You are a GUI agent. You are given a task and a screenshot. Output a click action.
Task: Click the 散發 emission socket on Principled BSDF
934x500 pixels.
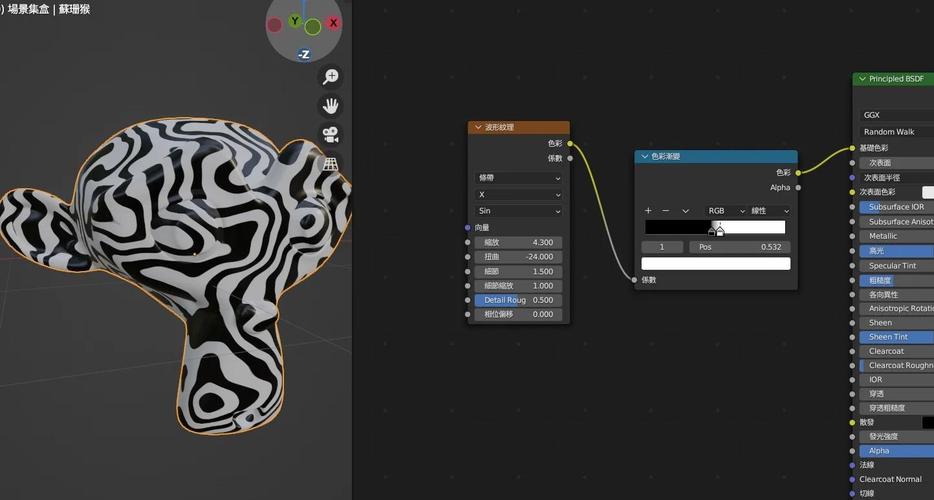[x=852, y=422]
